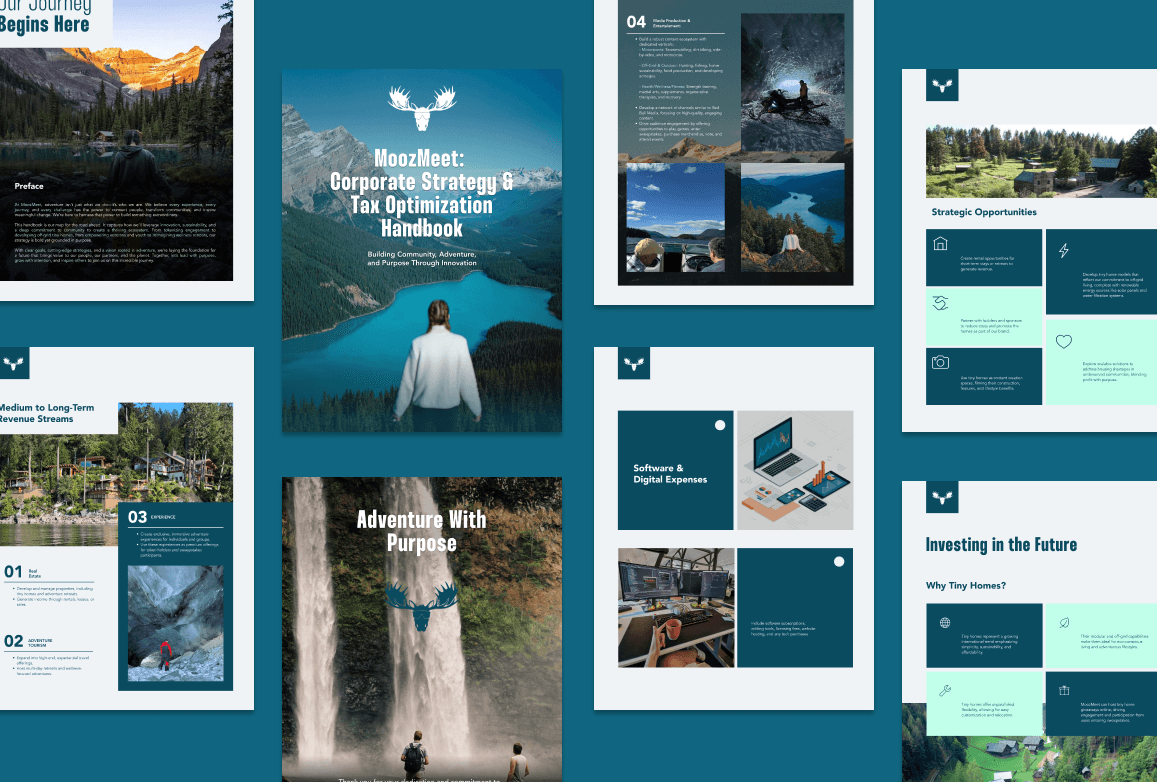Click the lakeside cabins photo

(59, 491)
